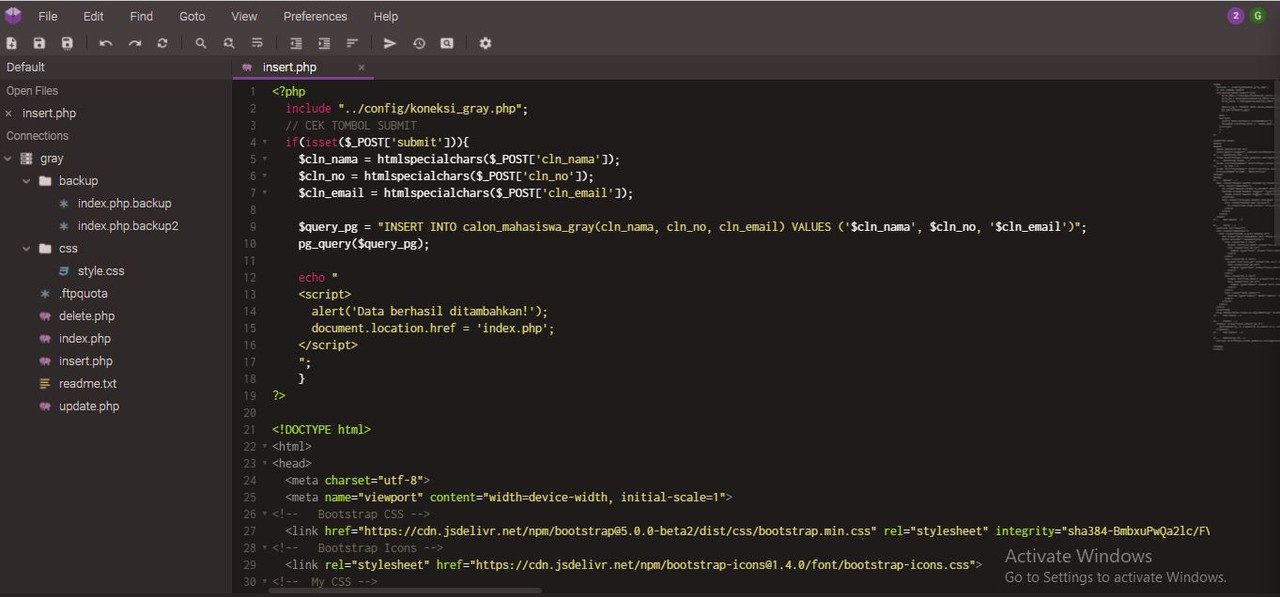Close the insert.php editor tab
This screenshot has width=1280, height=597.
(362, 67)
